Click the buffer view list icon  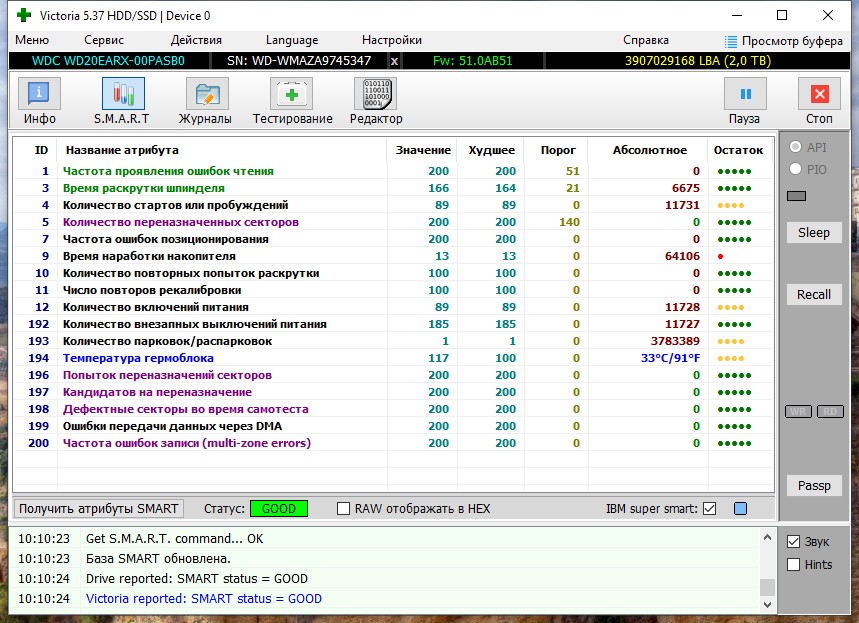pyautogui.click(x=730, y=41)
